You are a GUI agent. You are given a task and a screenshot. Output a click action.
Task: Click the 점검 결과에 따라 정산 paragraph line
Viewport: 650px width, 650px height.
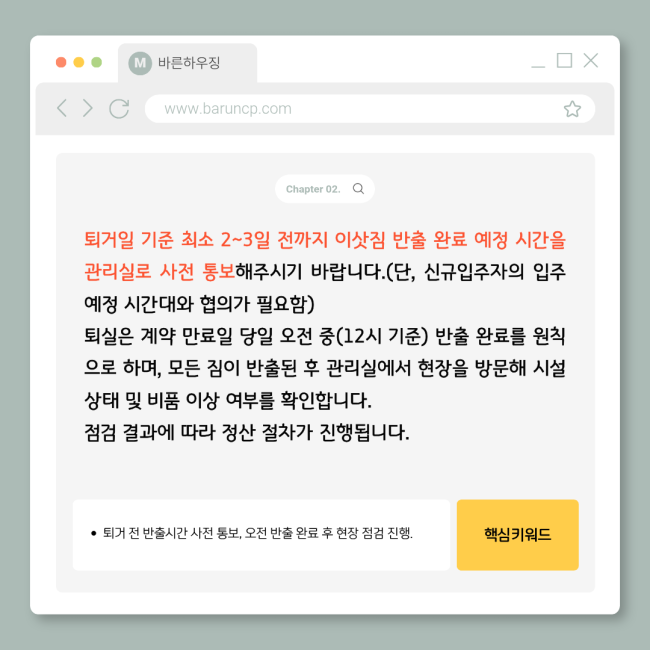click(x=247, y=432)
